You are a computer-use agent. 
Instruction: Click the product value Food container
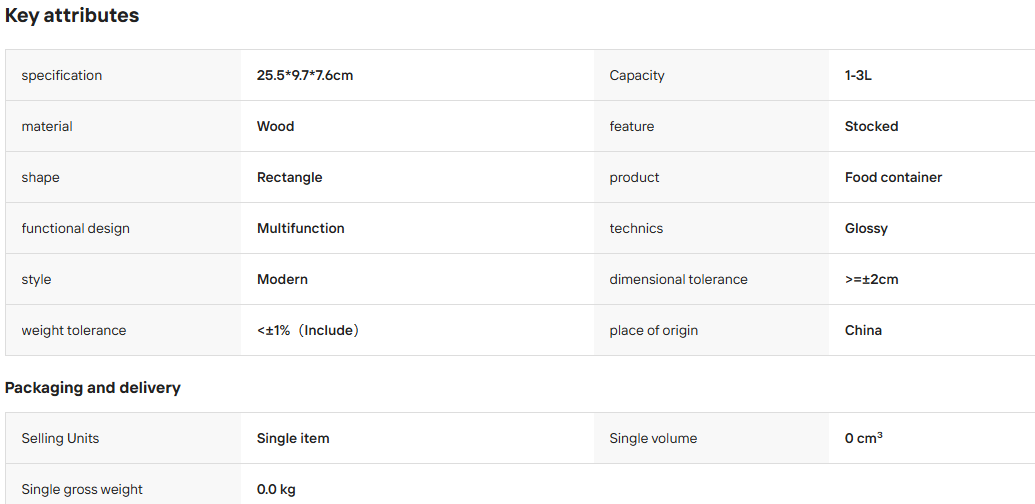coord(893,177)
